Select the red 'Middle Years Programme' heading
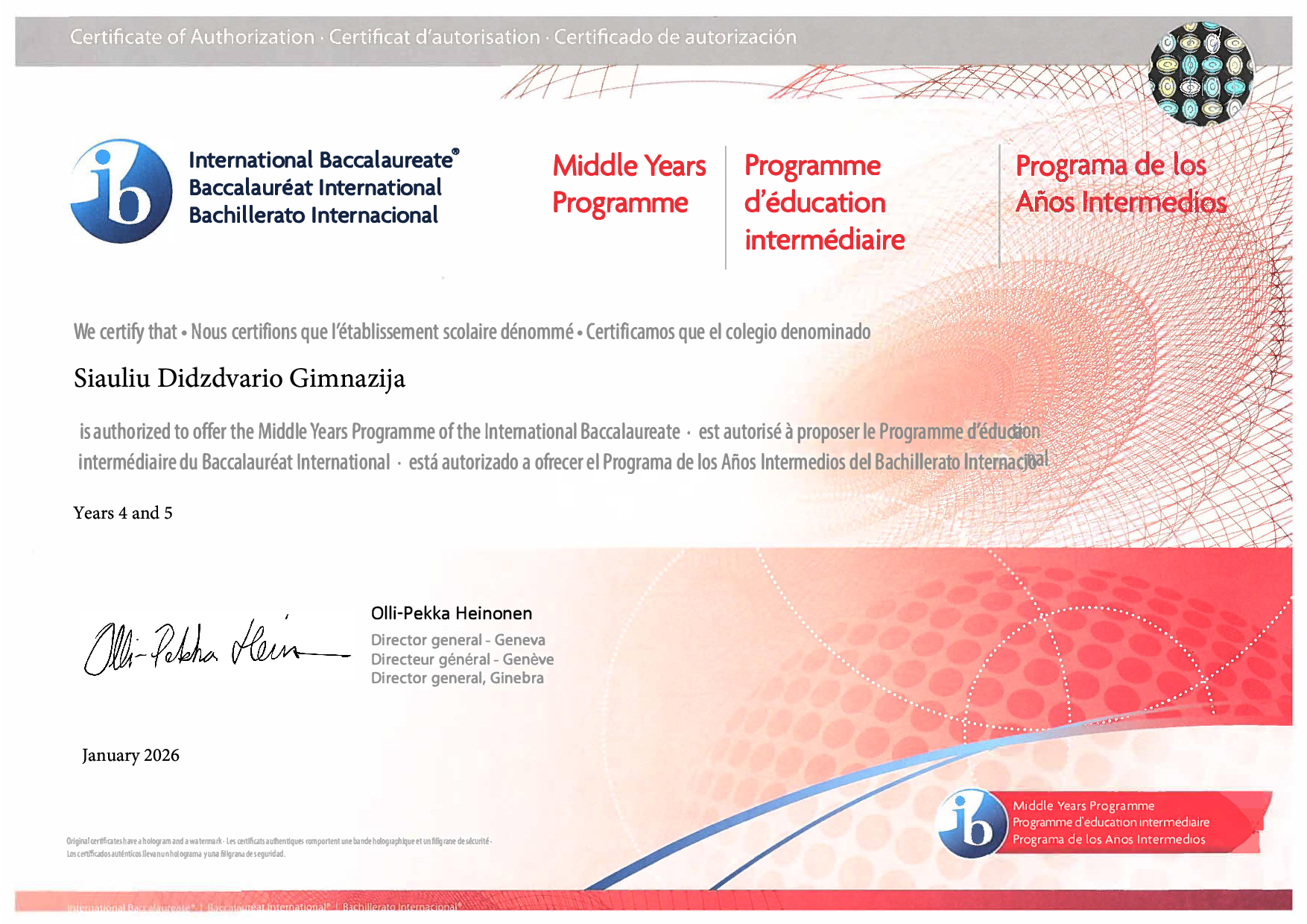 point(628,184)
